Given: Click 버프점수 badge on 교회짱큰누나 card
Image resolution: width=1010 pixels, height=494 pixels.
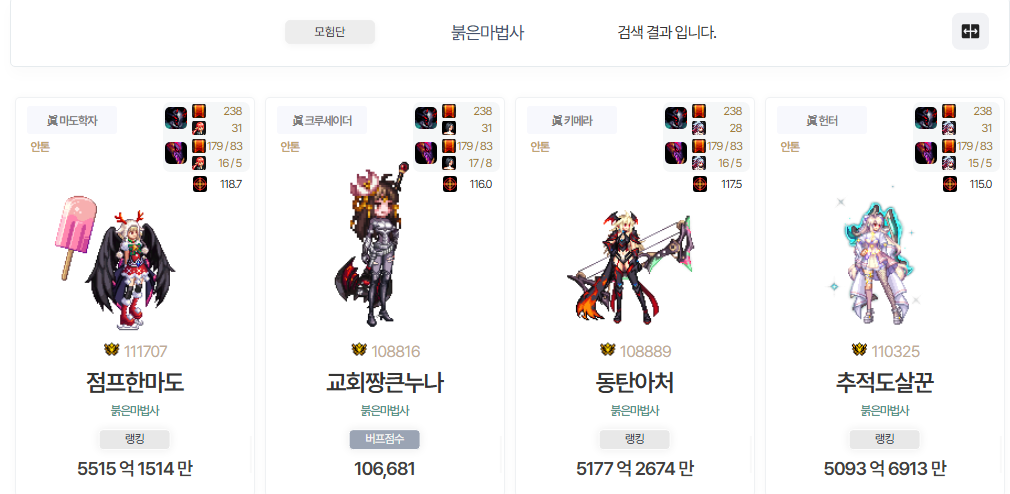Looking at the screenshot, I should point(385,439).
